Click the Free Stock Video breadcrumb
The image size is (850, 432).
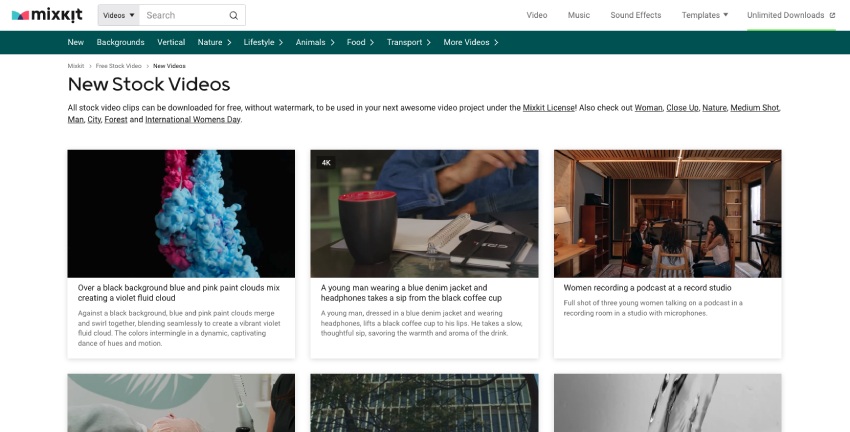pos(119,66)
